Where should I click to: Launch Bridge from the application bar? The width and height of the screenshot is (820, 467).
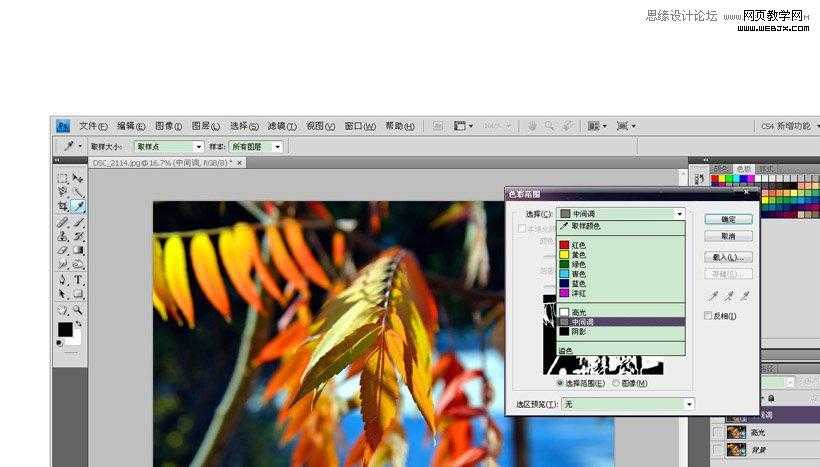tap(438, 126)
